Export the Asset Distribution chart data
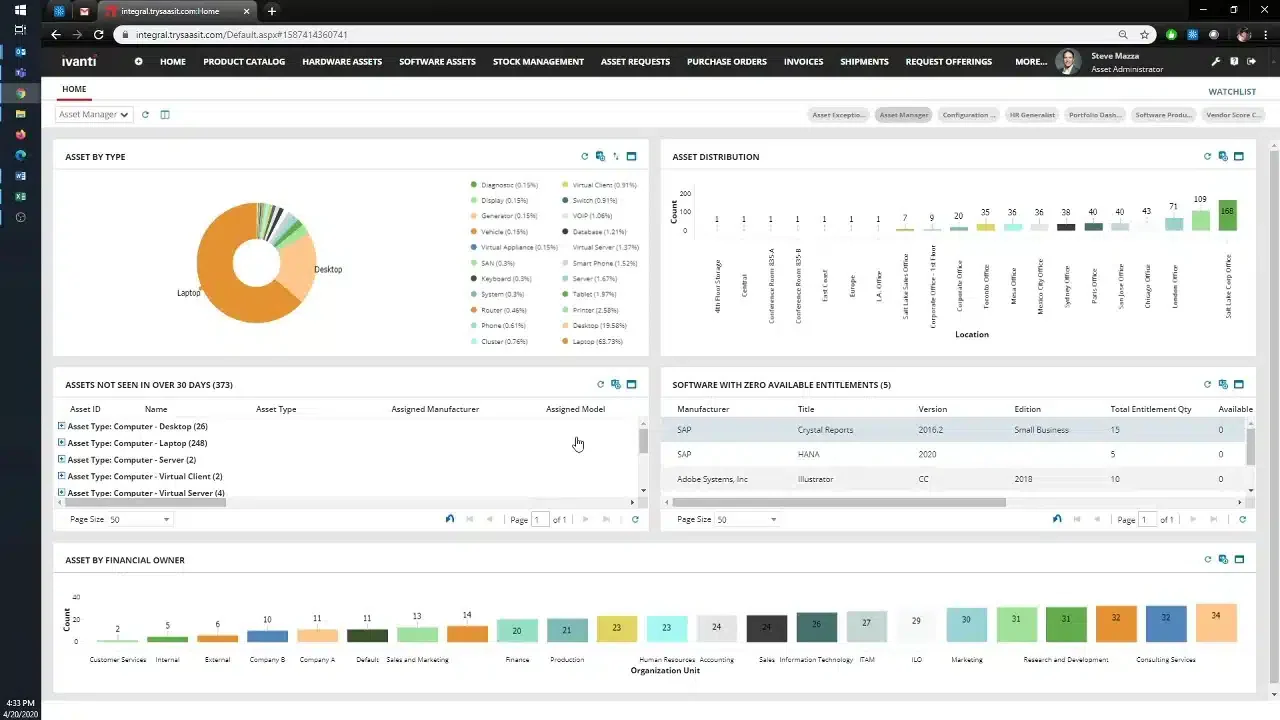This screenshot has width=1280, height=720. point(1223,156)
